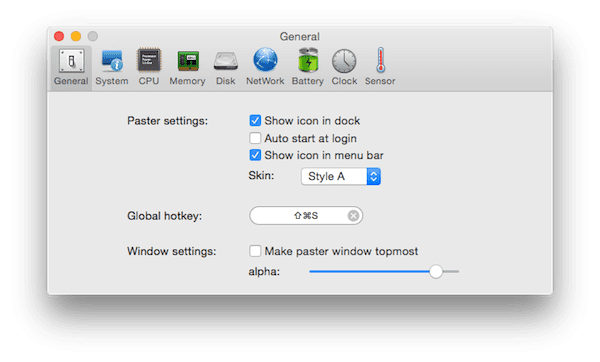Minimize the window with the yellow button
This screenshot has width=600, height=362.
click(x=76, y=36)
